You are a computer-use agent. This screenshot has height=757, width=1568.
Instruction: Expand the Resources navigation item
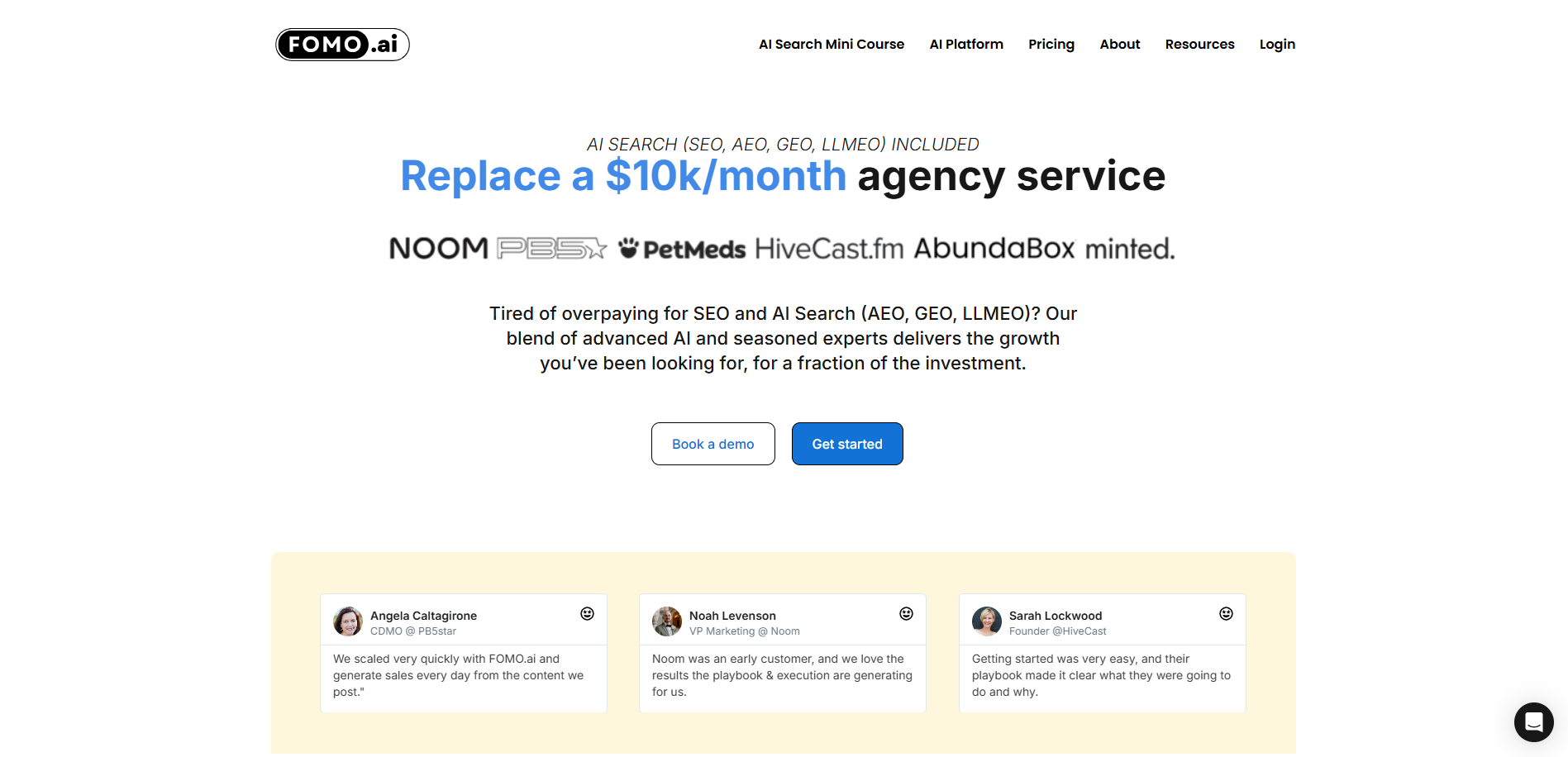1199,44
